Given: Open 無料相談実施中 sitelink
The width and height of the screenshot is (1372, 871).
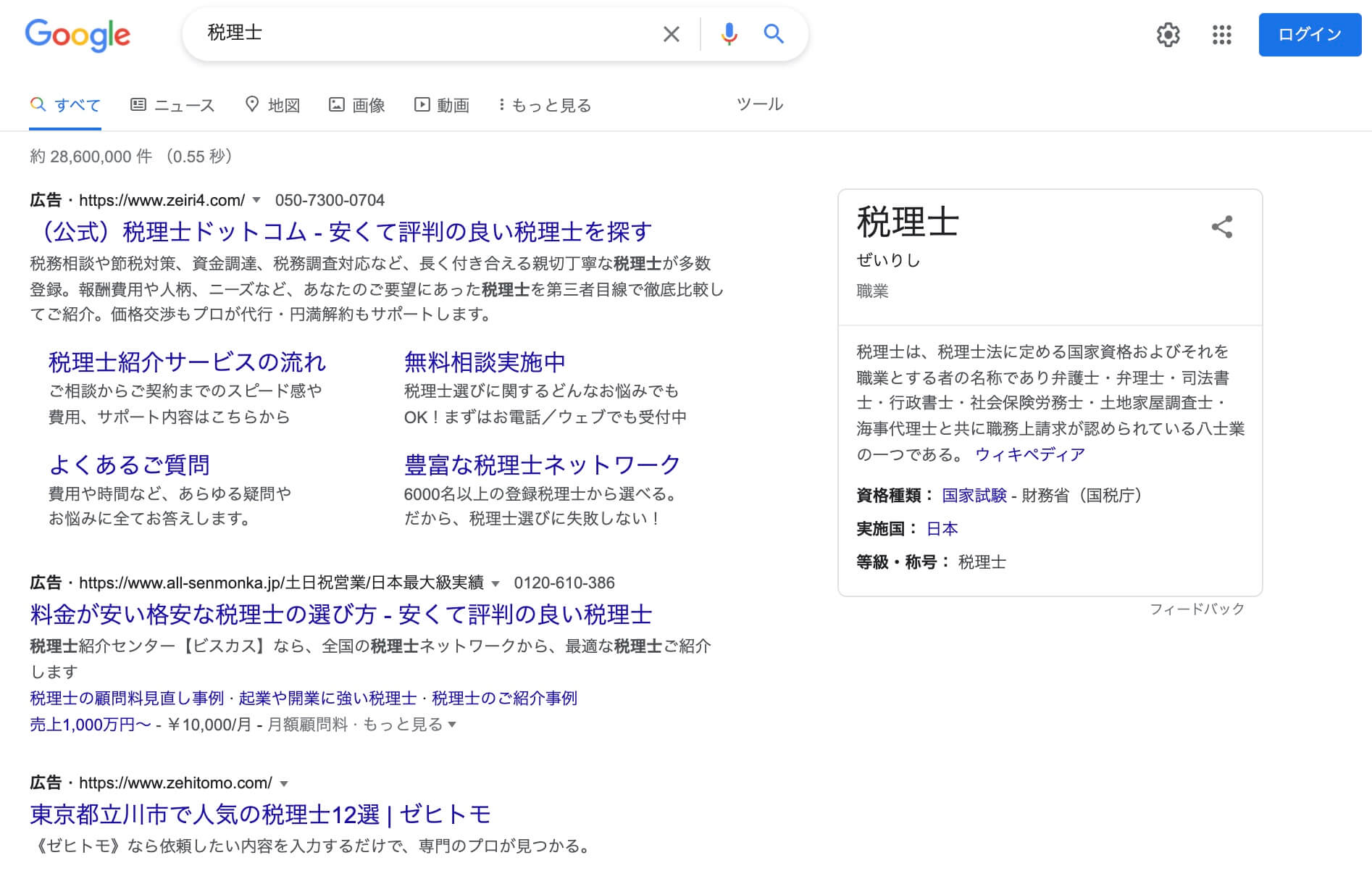Looking at the screenshot, I should (x=485, y=362).
